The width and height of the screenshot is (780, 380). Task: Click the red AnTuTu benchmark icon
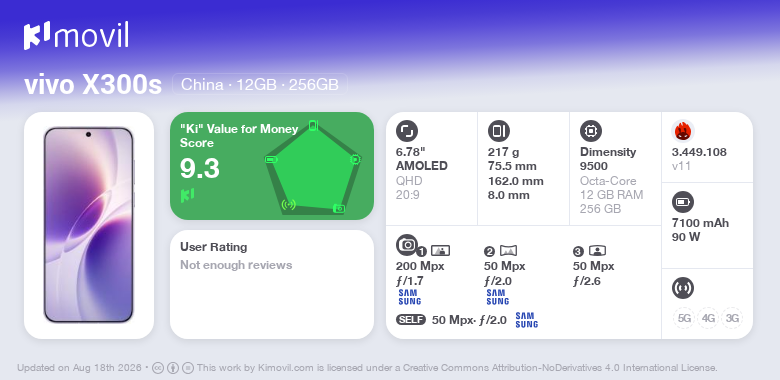[x=683, y=131]
